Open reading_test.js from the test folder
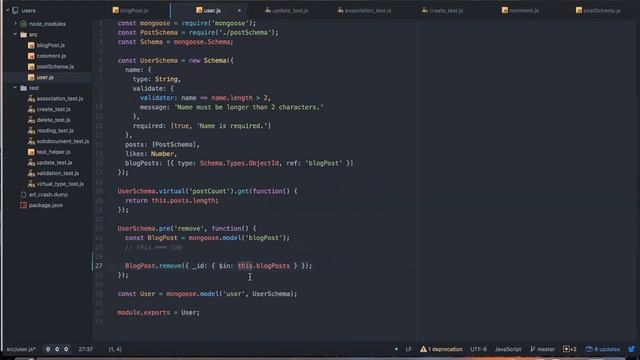 click(55, 130)
